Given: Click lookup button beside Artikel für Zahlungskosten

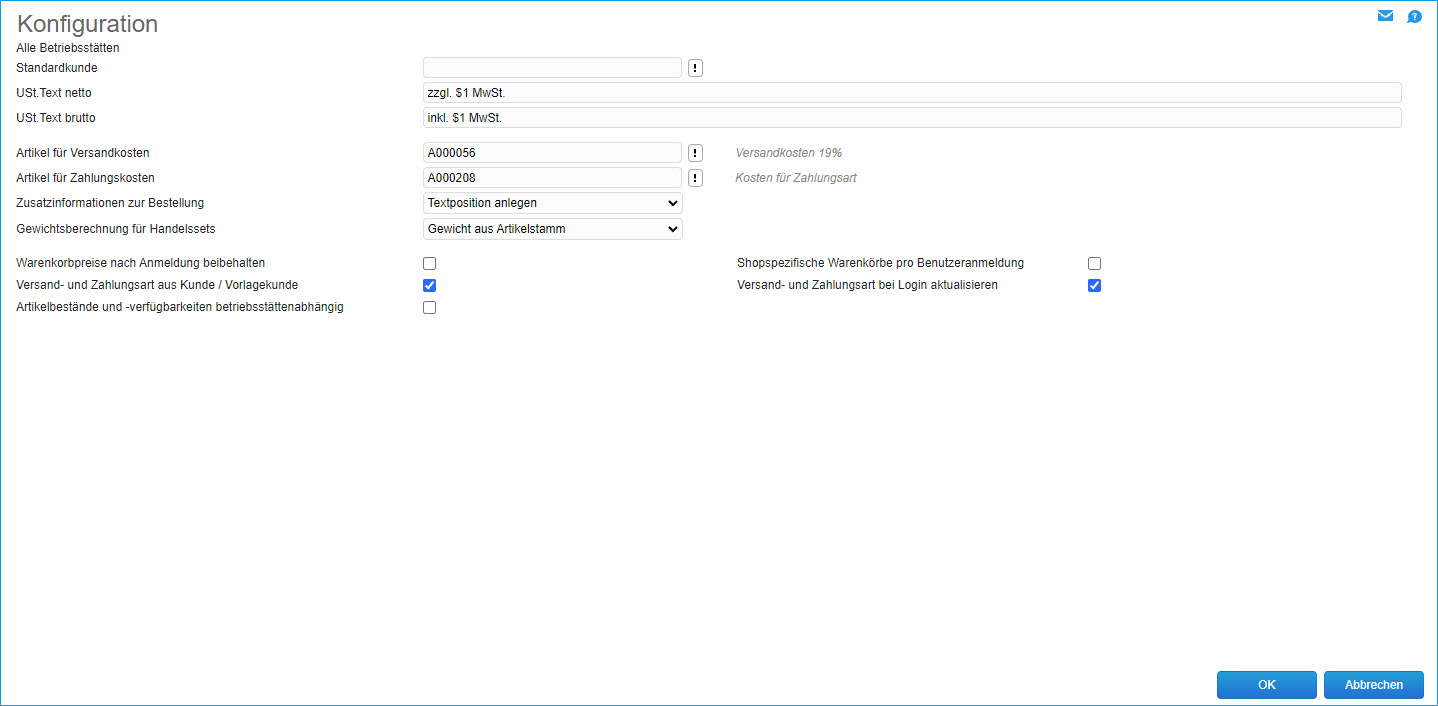Looking at the screenshot, I should (x=696, y=178).
